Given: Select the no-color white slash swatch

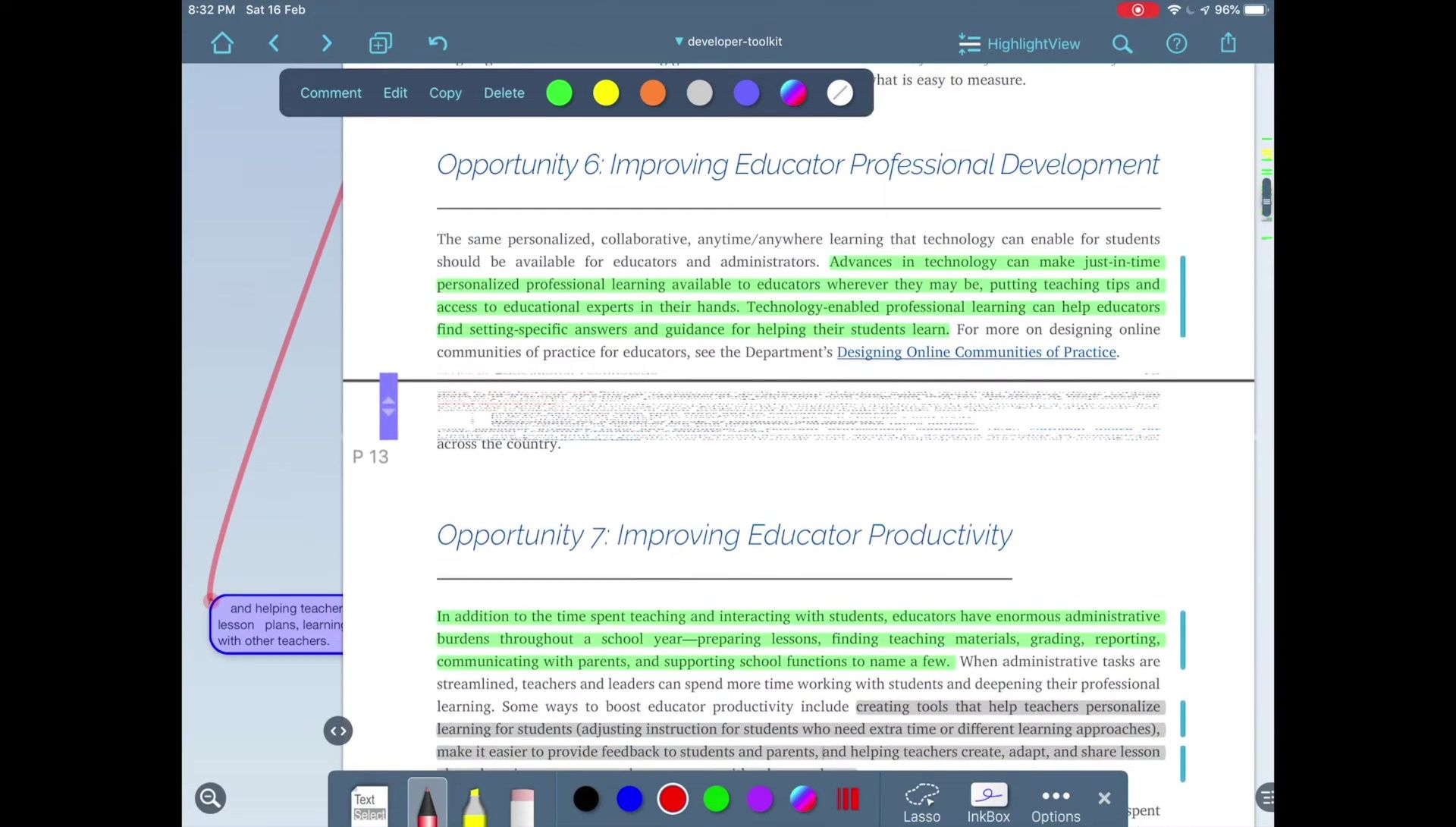Looking at the screenshot, I should [x=840, y=93].
